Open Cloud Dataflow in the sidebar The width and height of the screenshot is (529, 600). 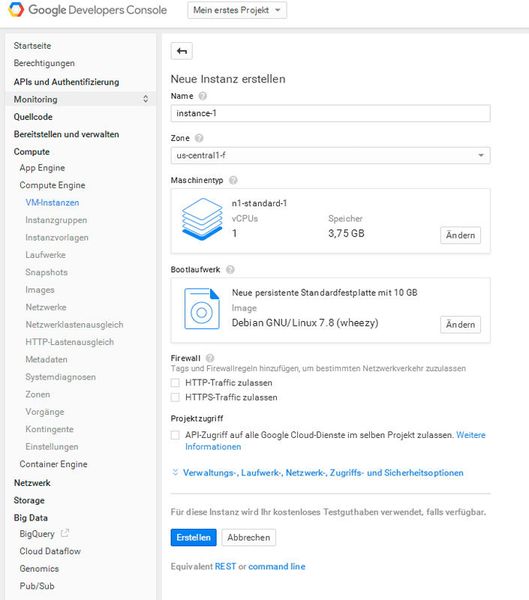(x=50, y=551)
